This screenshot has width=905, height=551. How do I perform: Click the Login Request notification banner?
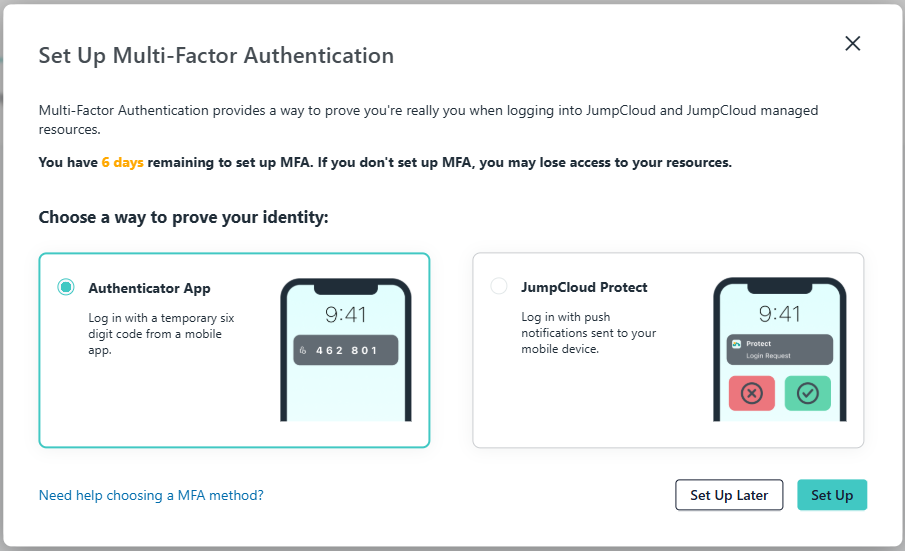[x=779, y=349]
